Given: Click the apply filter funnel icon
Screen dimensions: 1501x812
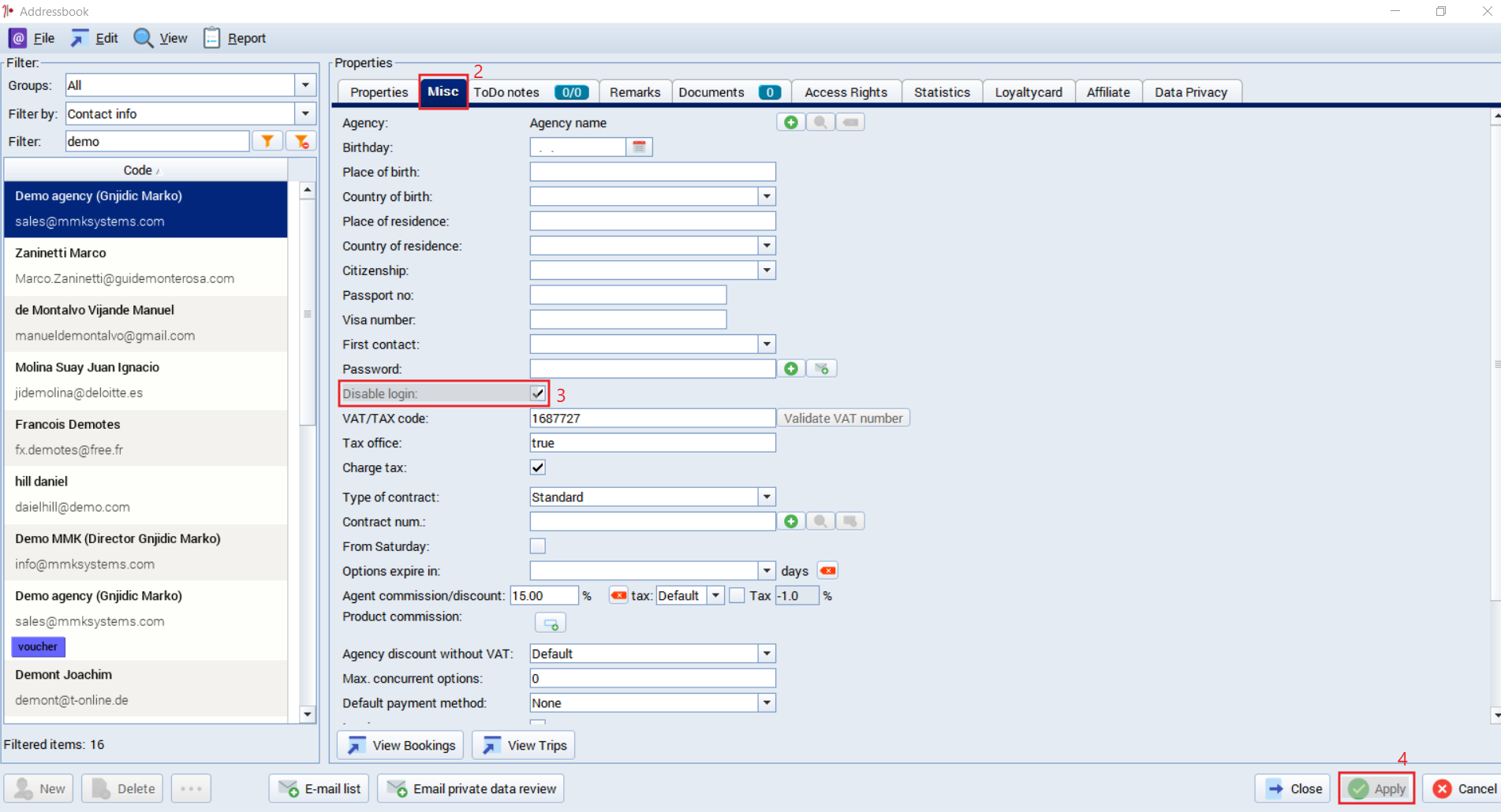Looking at the screenshot, I should [267, 141].
